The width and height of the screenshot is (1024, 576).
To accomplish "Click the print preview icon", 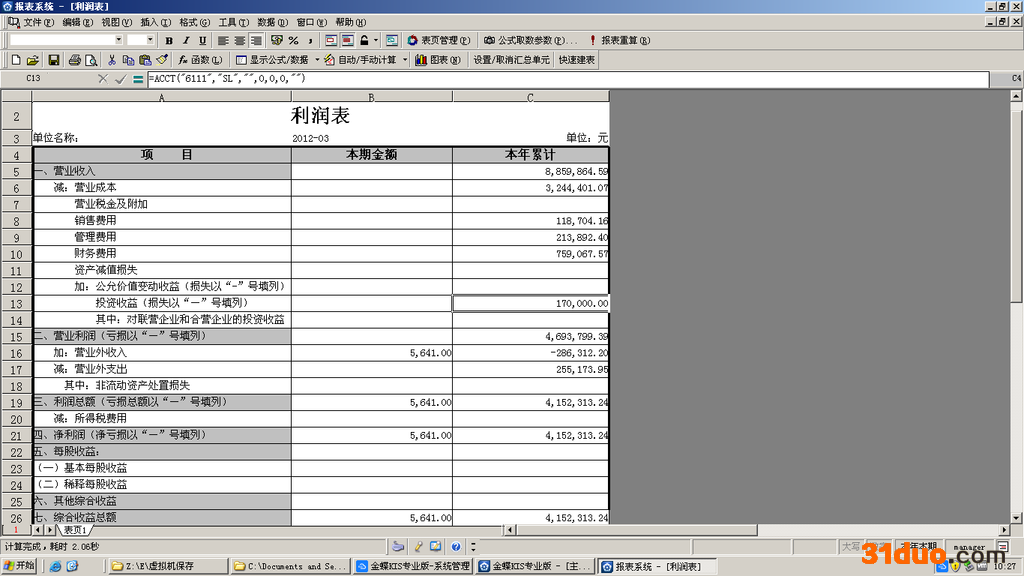I will coord(91,60).
